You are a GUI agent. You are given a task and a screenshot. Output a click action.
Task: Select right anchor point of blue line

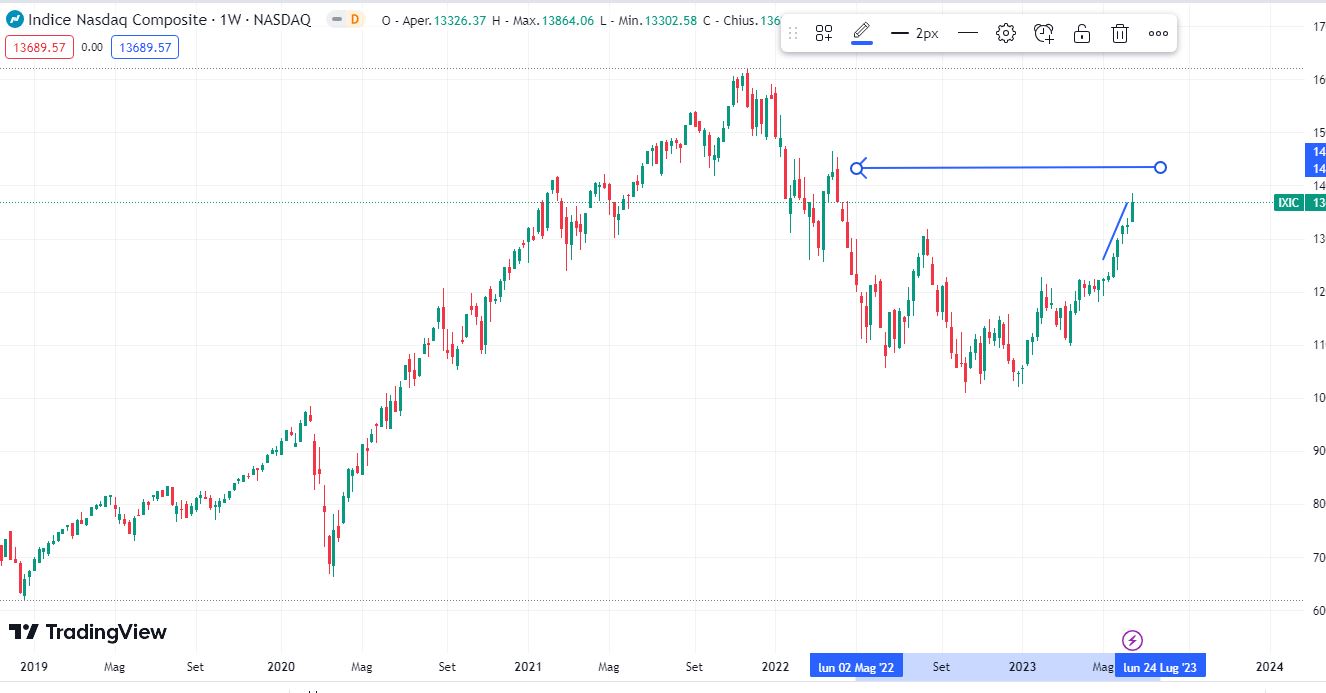[1160, 167]
